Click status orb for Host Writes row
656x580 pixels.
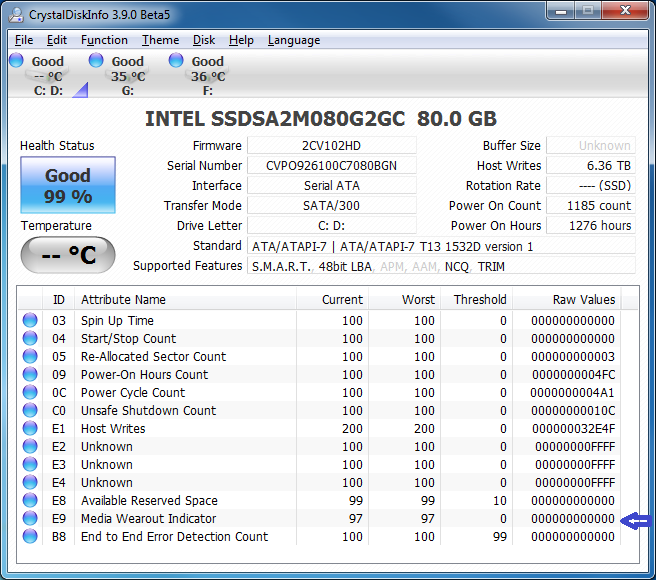(x=30, y=428)
